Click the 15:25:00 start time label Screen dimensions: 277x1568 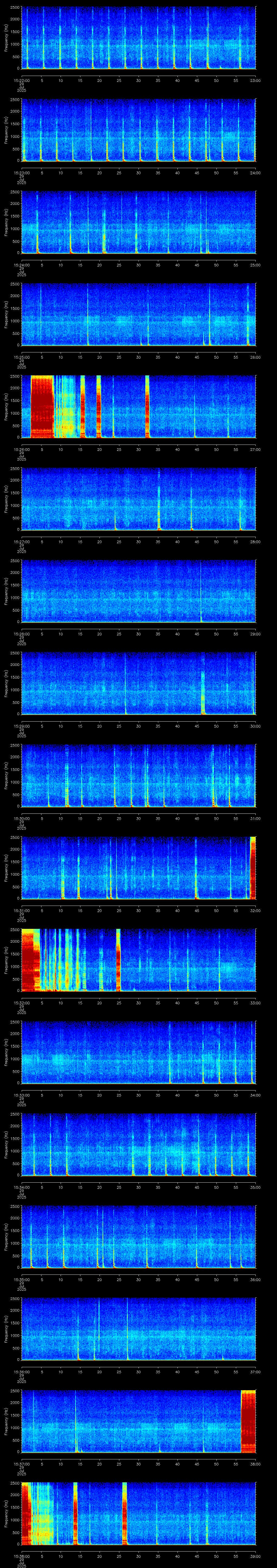point(21,357)
